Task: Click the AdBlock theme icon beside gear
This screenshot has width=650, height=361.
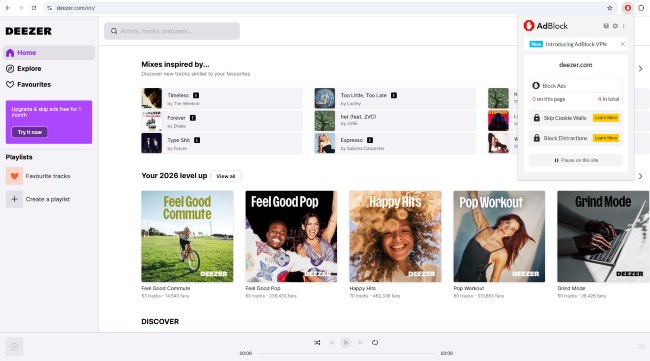Action: pos(606,26)
